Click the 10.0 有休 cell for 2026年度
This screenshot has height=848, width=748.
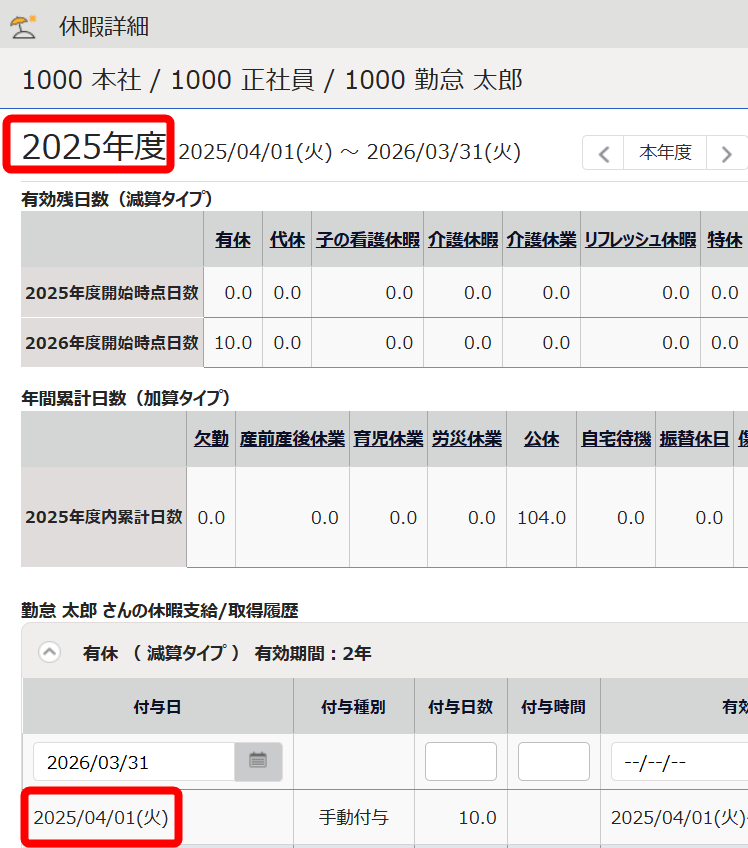tap(233, 343)
